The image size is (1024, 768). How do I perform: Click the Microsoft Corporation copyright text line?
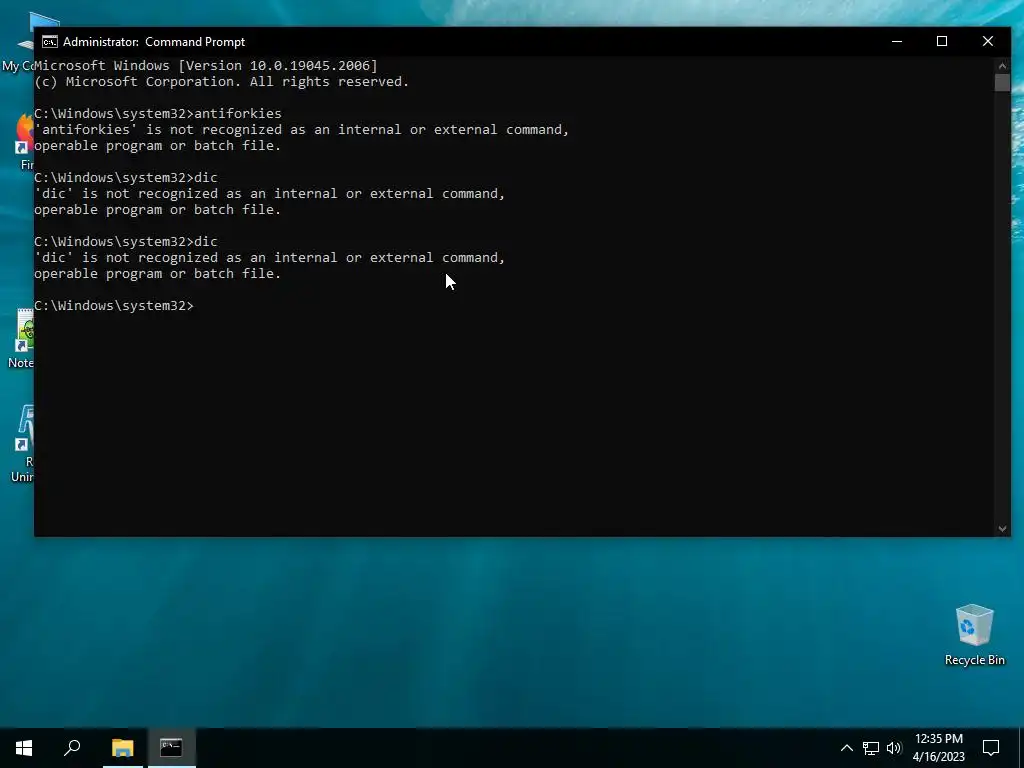pyautogui.click(x=221, y=82)
